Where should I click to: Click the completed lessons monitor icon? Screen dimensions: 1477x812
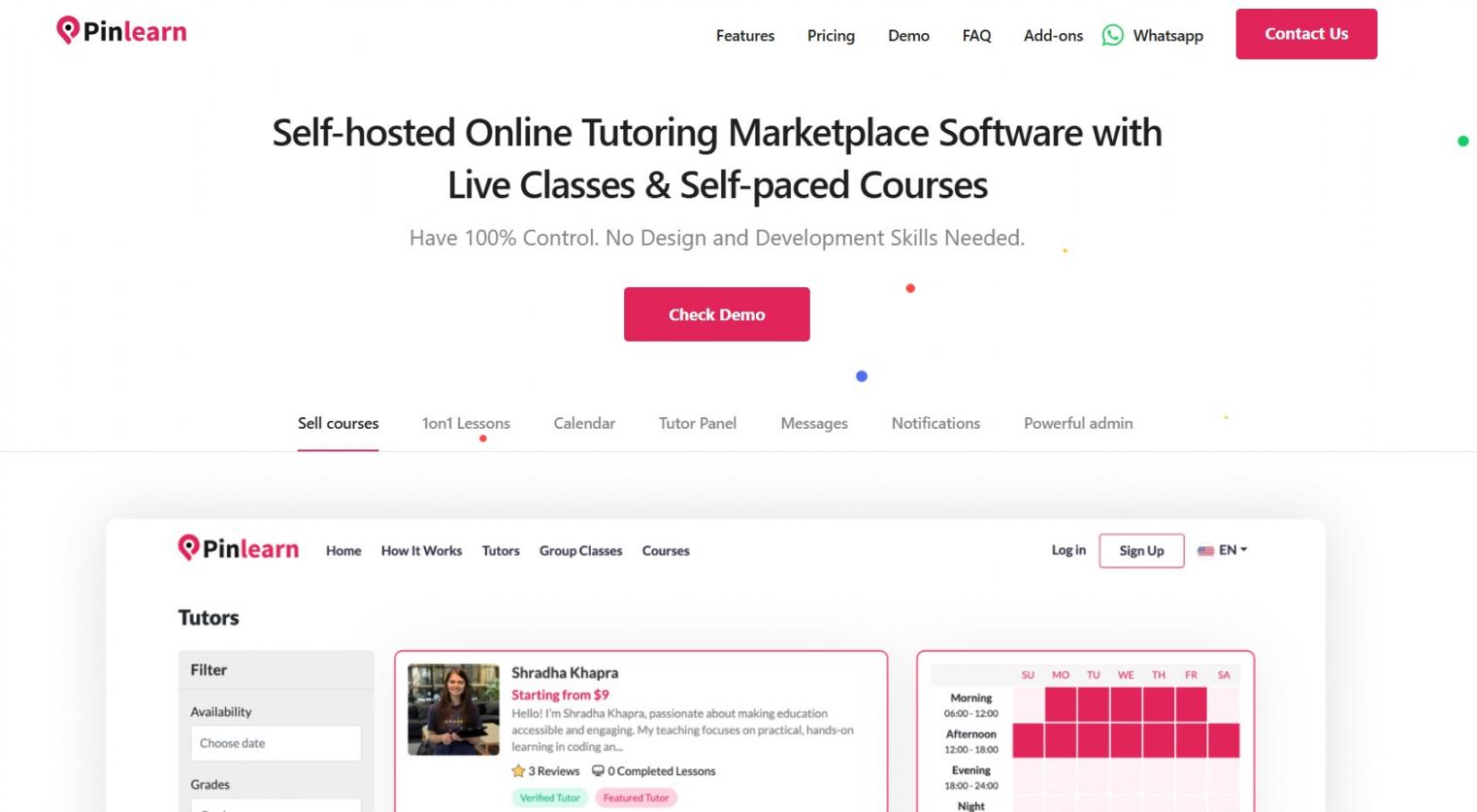(x=598, y=771)
